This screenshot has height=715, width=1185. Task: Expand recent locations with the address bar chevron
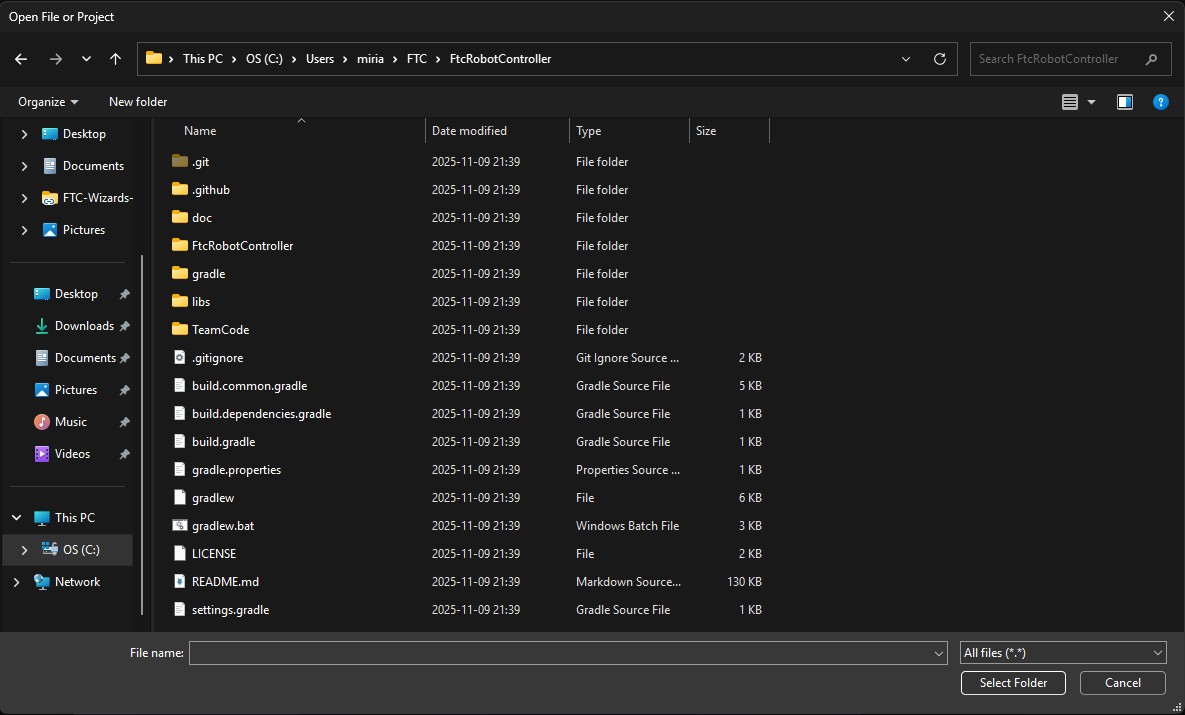pos(905,59)
